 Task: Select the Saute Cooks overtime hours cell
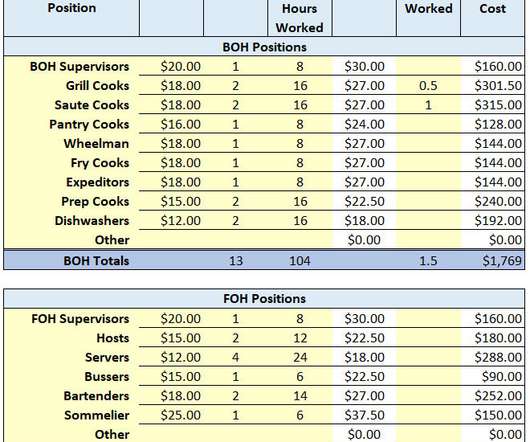(428, 105)
